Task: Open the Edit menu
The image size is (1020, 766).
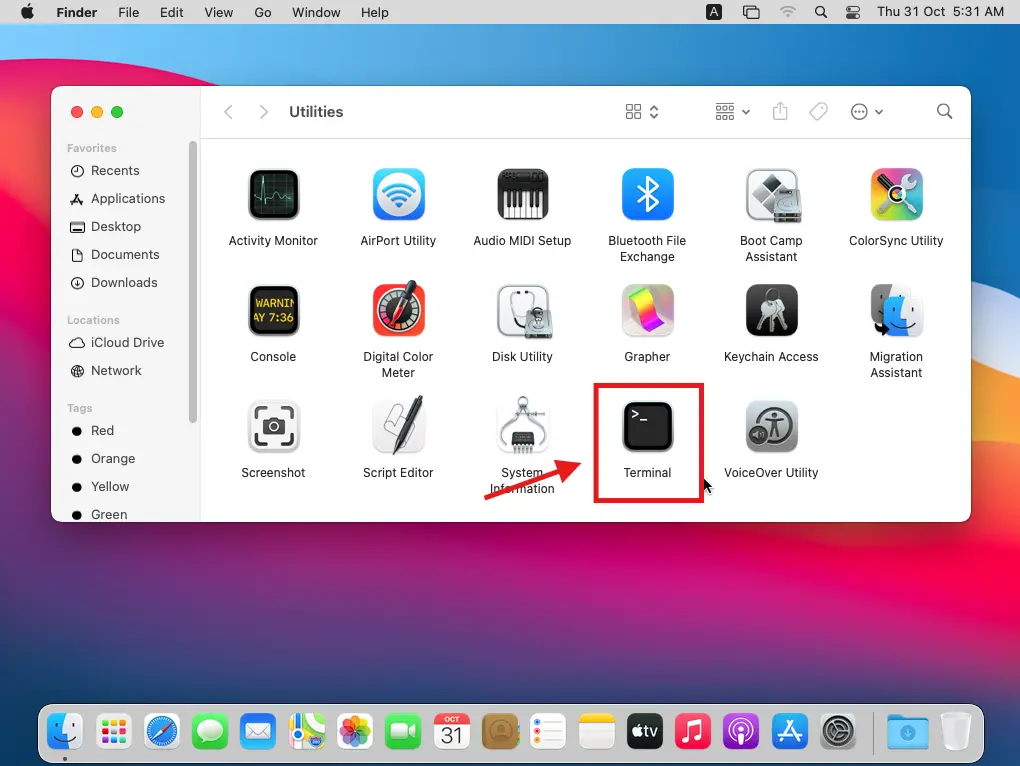Action: (171, 12)
